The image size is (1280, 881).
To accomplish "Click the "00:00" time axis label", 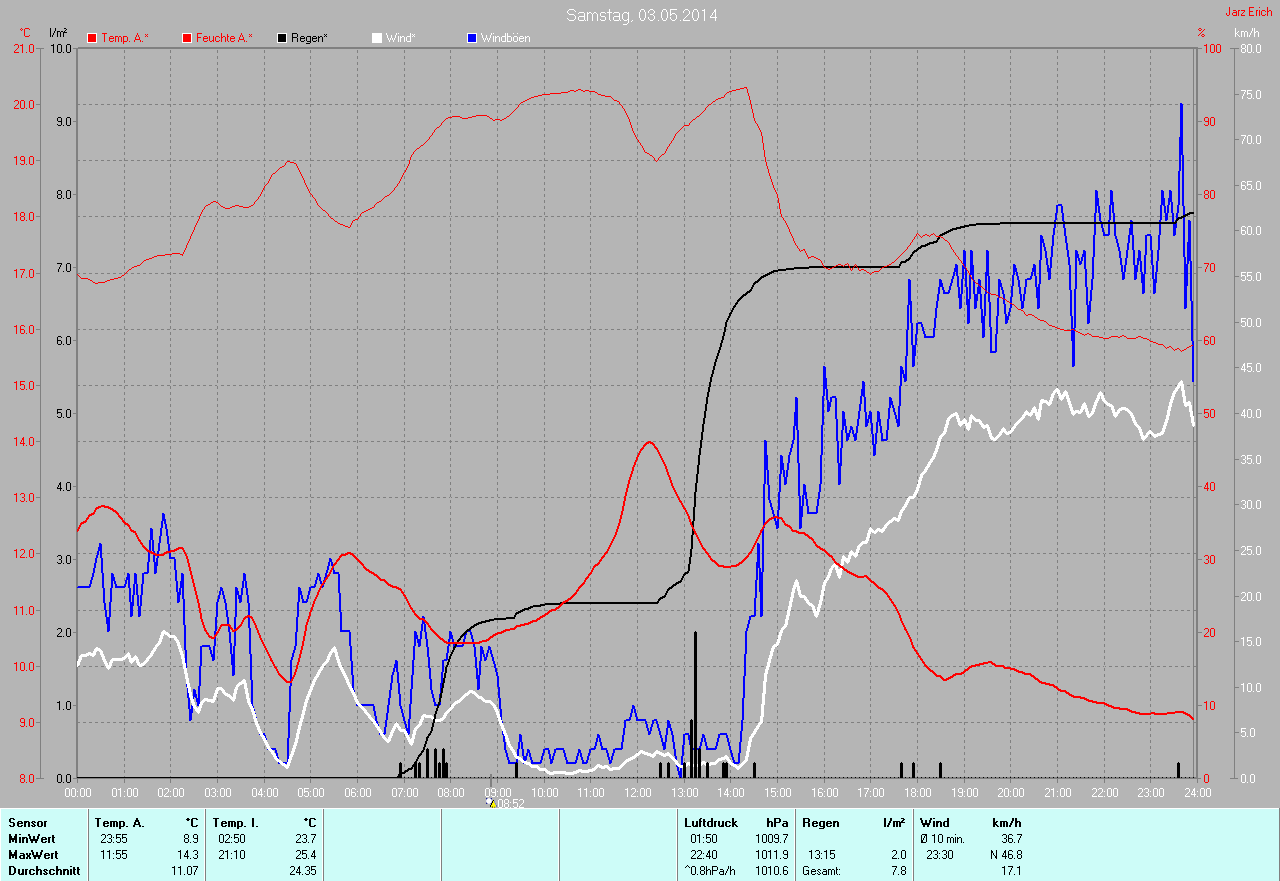I will pyautogui.click(x=78, y=792).
